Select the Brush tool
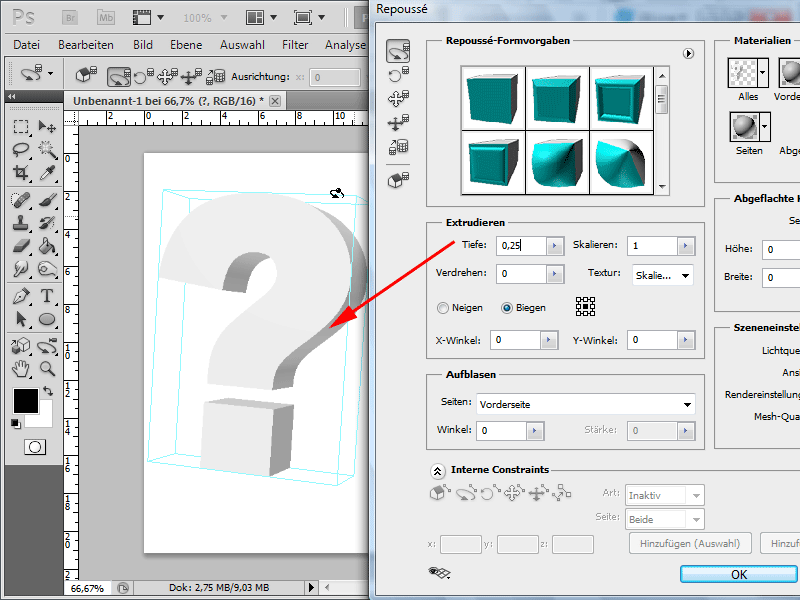800x600 pixels. [x=47, y=199]
